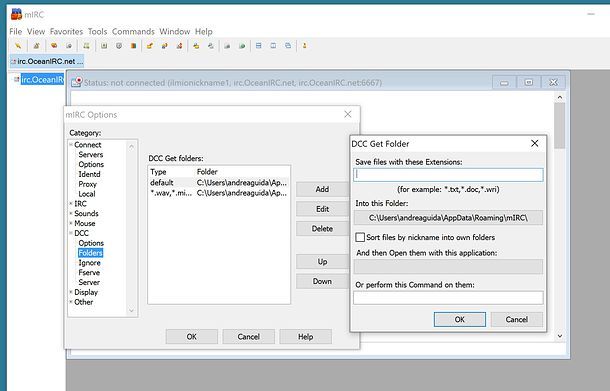The width and height of the screenshot is (610, 391).
Task: Open the Window menu
Action: coord(175,32)
